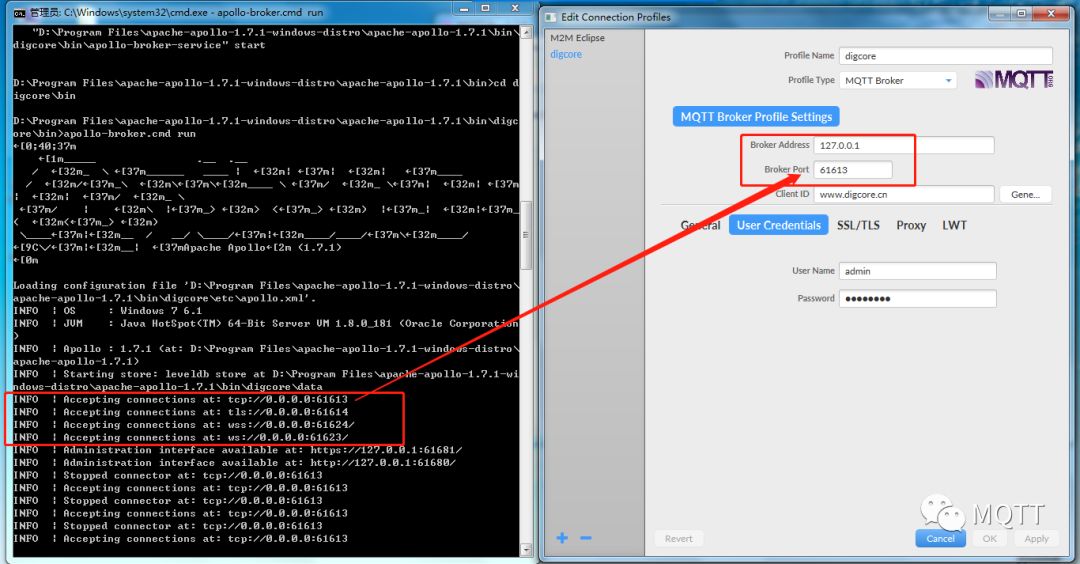Click the cmd.exe window title bar icon

pos(19,12)
